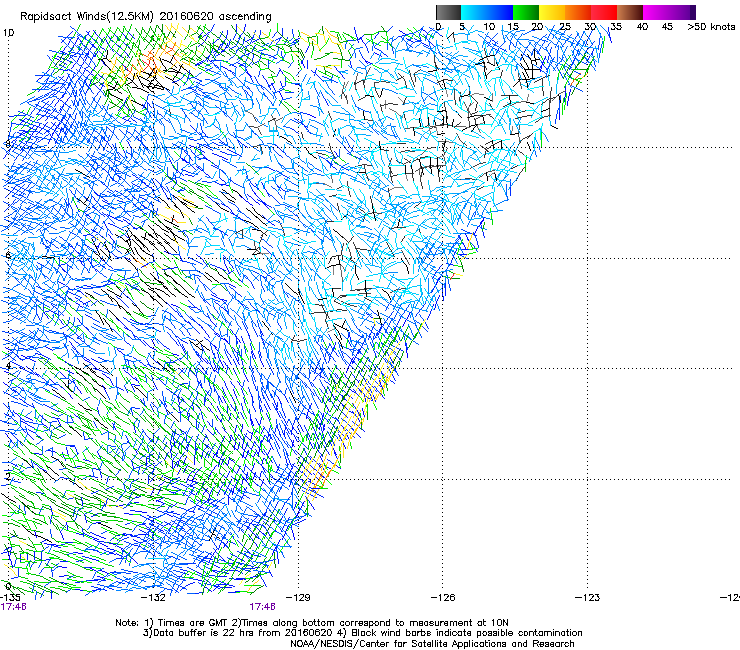Click the legend label '10'
Screen dimensions: 740x650
[x=489, y=27]
